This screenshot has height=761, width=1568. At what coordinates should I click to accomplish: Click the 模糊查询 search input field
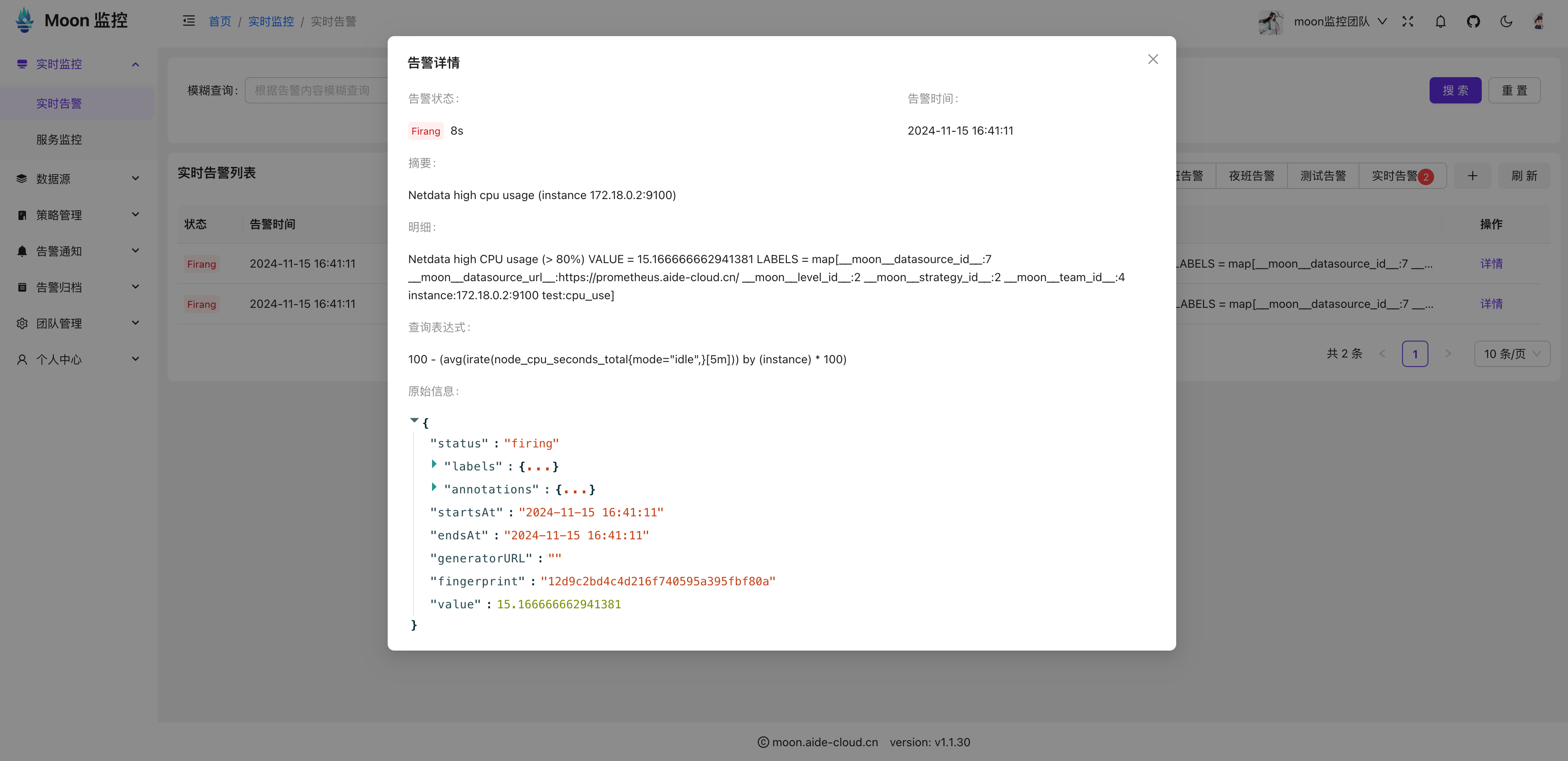pyautogui.click(x=317, y=90)
